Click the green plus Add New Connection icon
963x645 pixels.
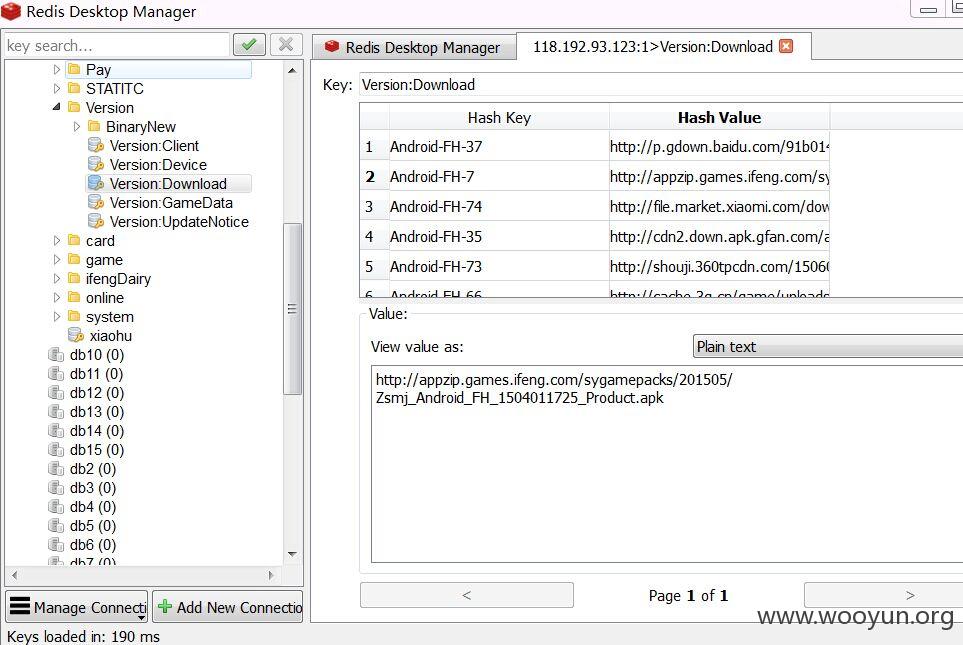point(165,606)
